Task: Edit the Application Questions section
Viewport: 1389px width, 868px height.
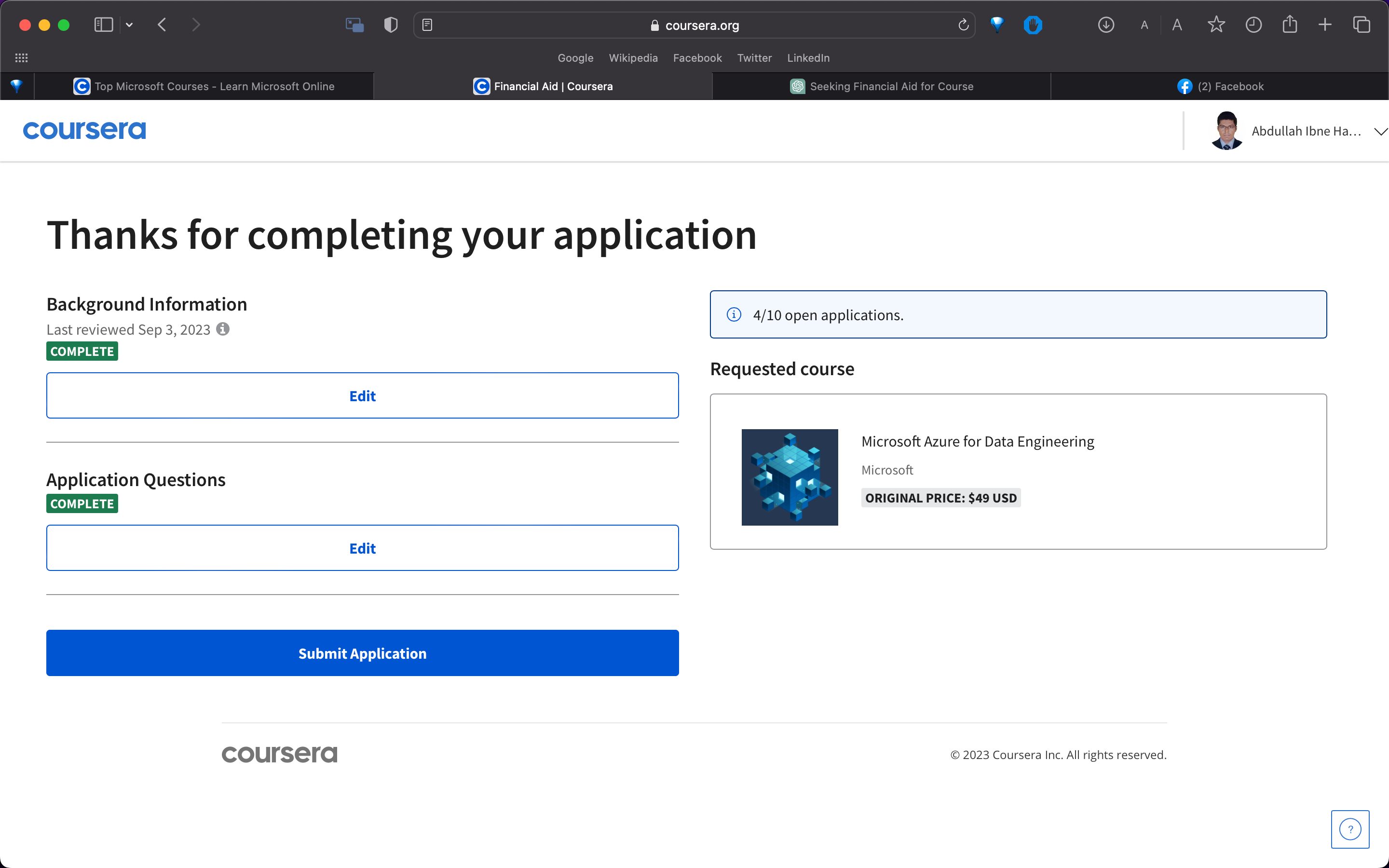Action: coord(363,548)
